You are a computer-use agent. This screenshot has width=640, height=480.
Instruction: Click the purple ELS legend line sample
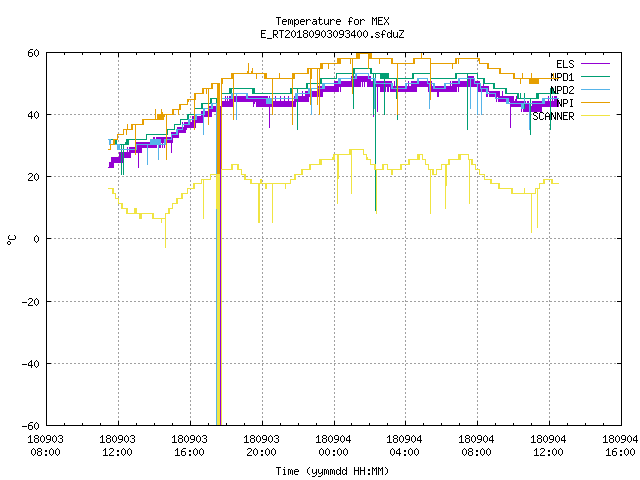pos(595,64)
